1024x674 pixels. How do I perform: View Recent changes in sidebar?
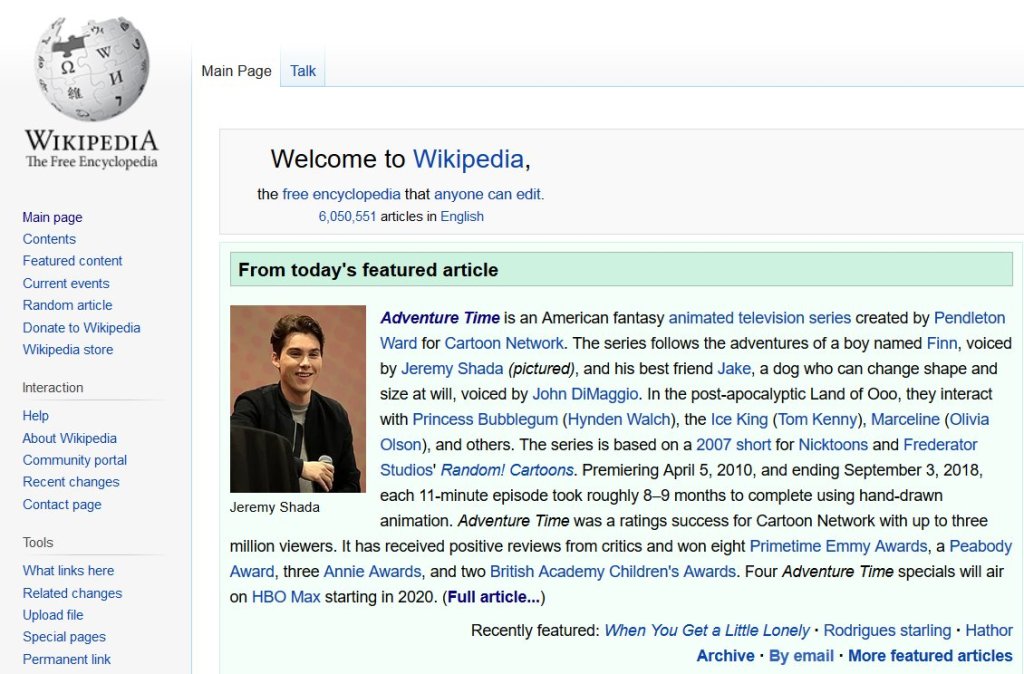[71, 482]
